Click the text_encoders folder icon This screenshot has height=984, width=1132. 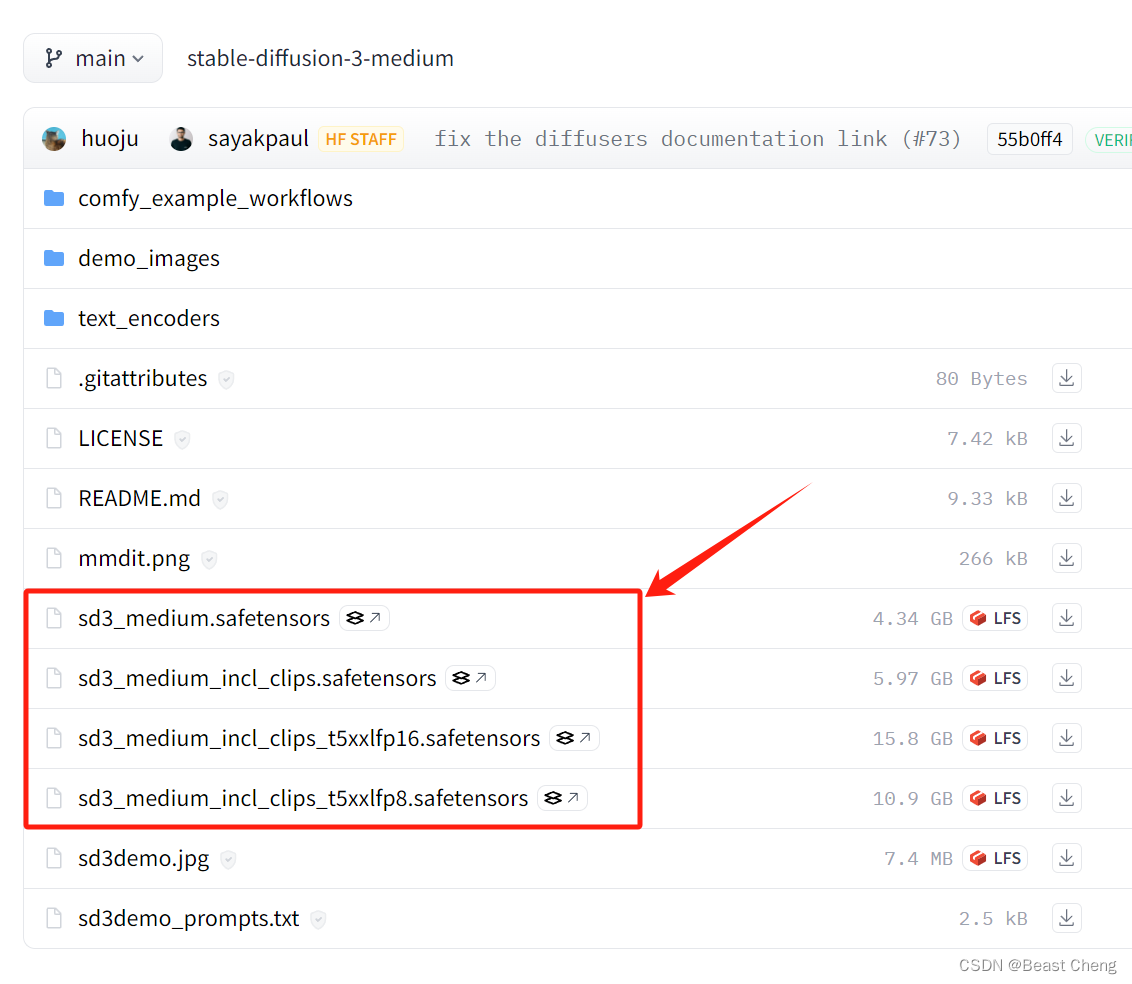(x=54, y=318)
